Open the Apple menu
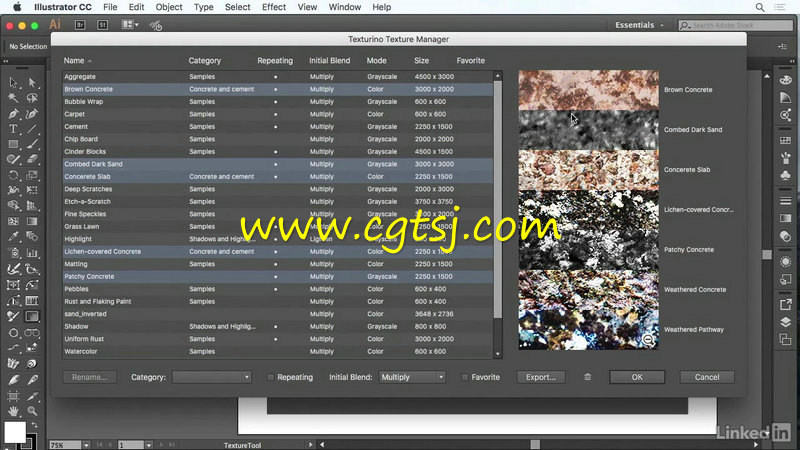Screen dimensions: 800x450 (x=17, y=7)
